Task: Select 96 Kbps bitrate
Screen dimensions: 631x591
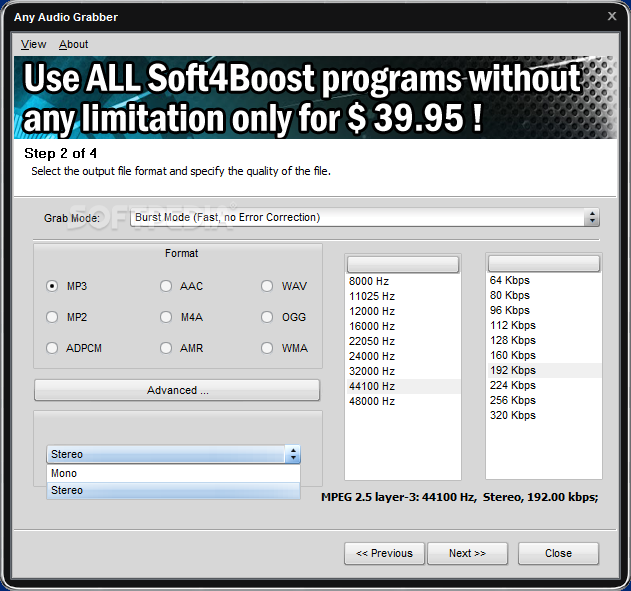Action: tap(544, 310)
